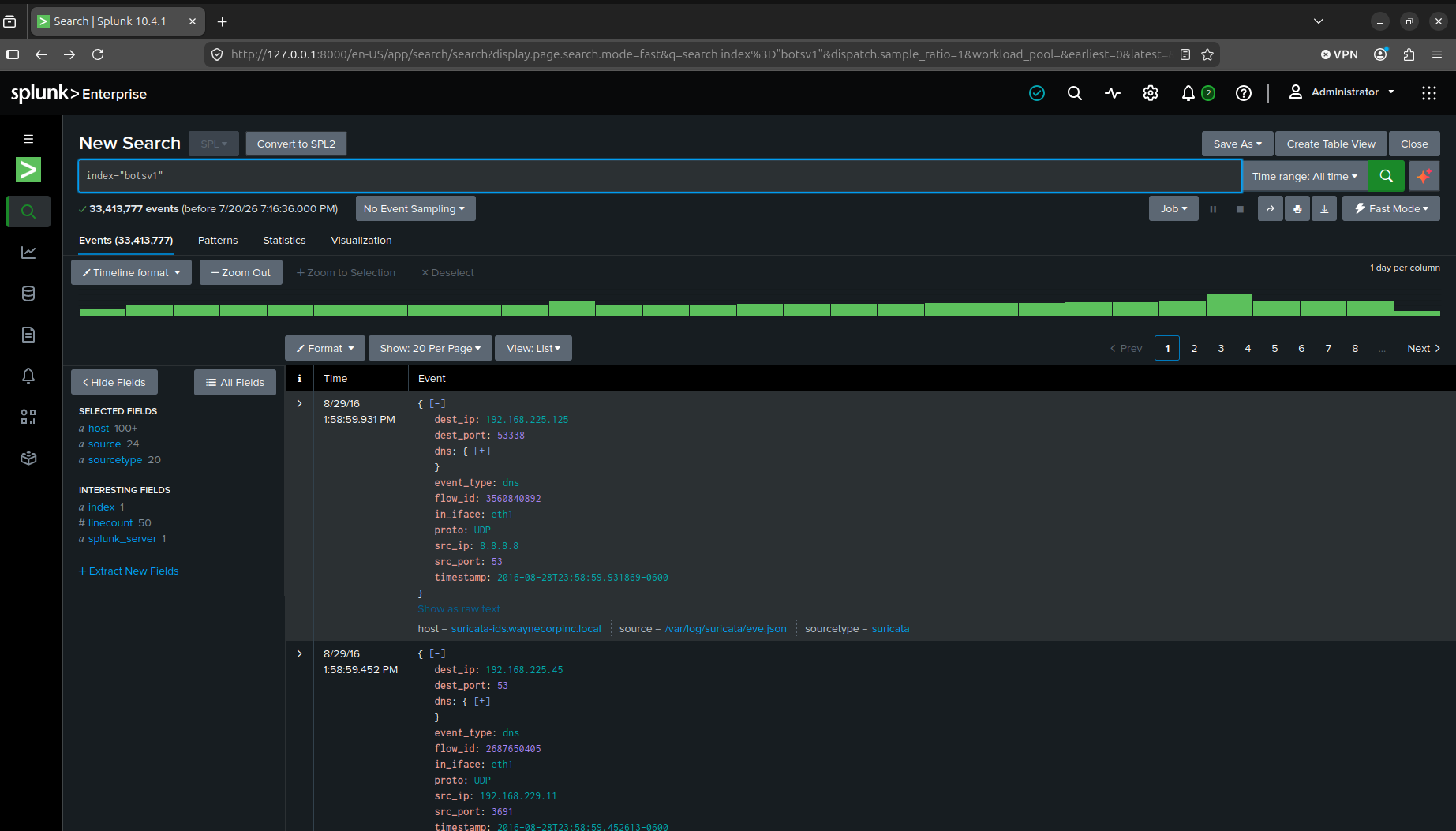The image size is (1456, 831).
Task: Open the Administrator user menu
Action: point(1342,92)
